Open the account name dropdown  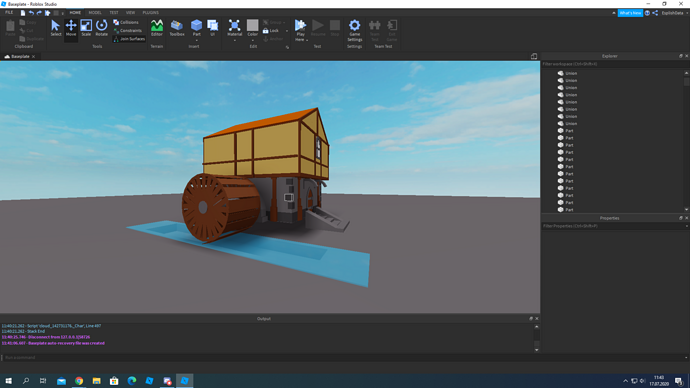675,13
